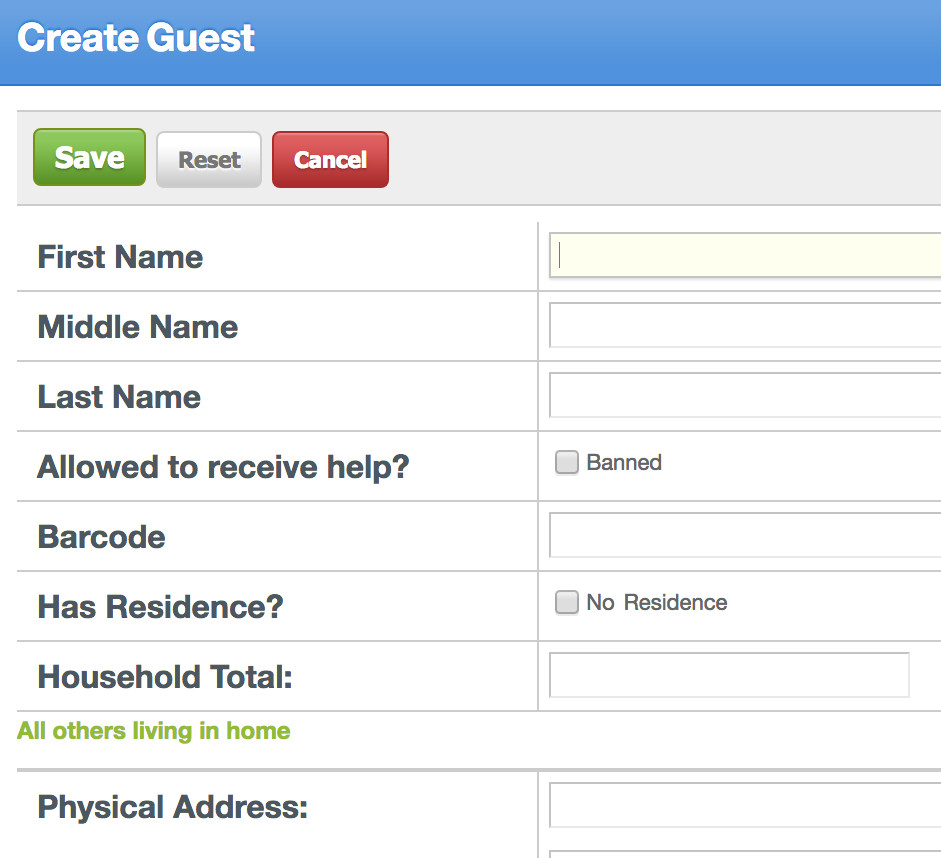941x858 pixels.
Task: Click the Physical Address: label
Action: point(172,807)
